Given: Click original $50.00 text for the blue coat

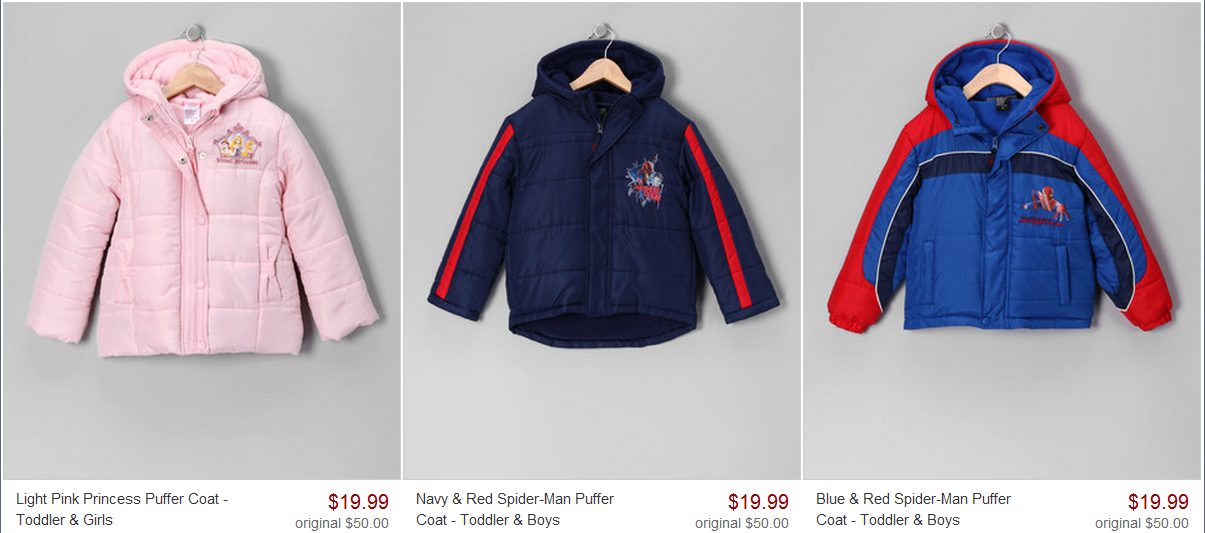Looking at the screenshot, I should click(x=1142, y=523).
